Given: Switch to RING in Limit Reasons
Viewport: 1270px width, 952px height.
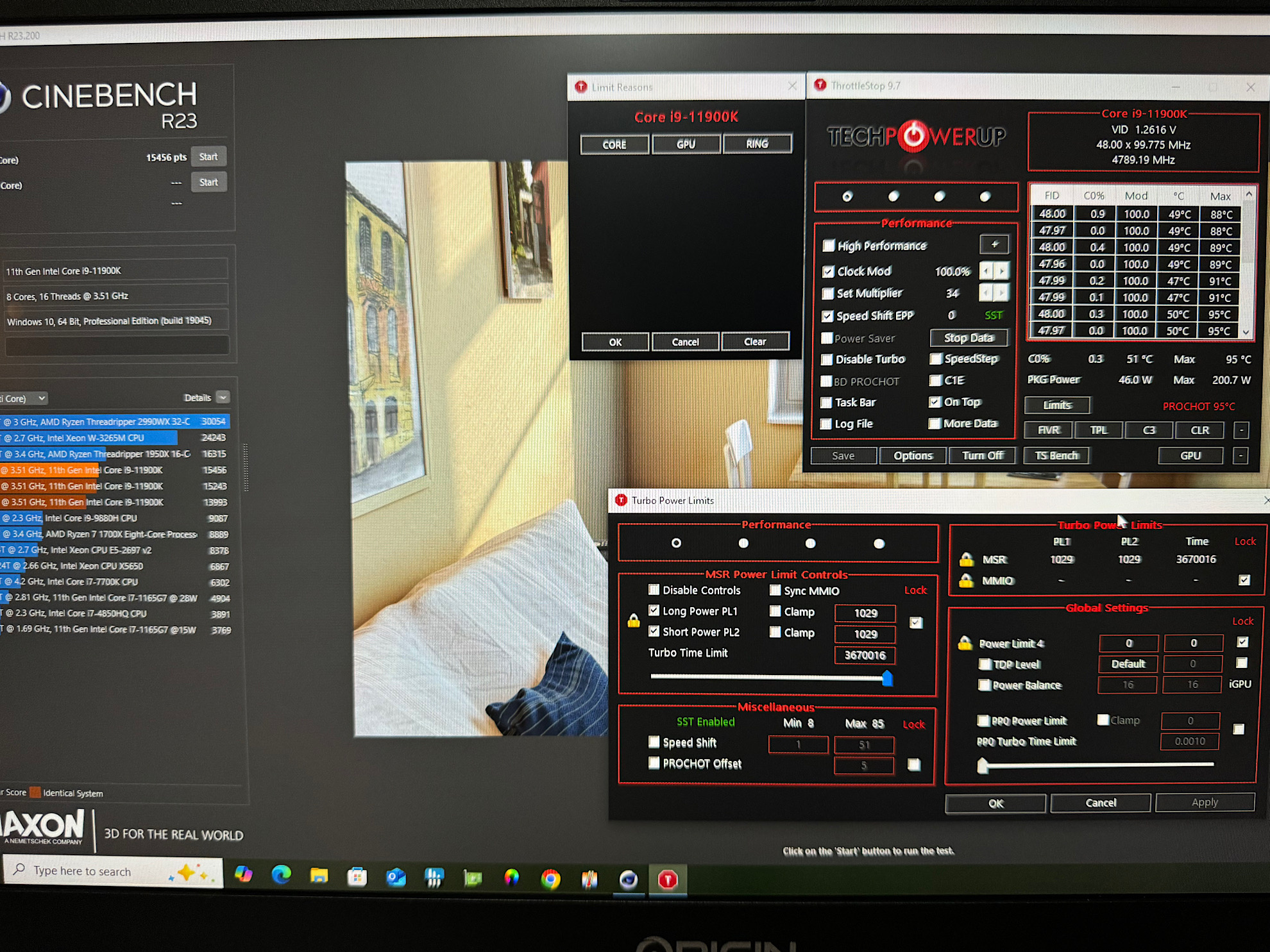Looking at the screenshot, I should tap(757, 143).
